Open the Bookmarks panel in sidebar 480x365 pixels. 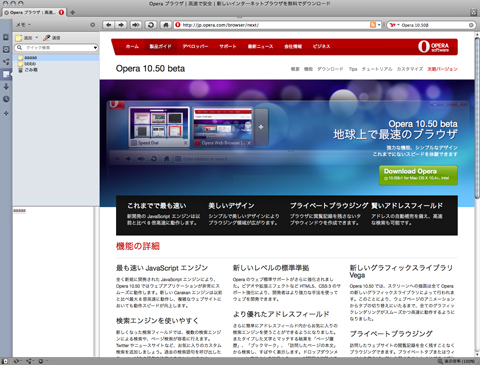click(x=6, y=37)
